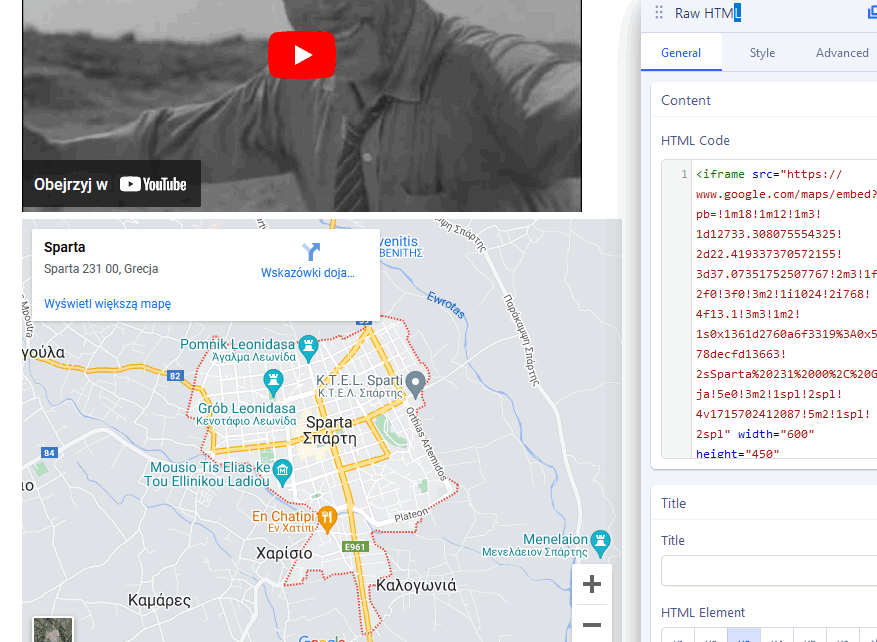Open 'Wyświetl większą mapę' link

coord(107,304)
